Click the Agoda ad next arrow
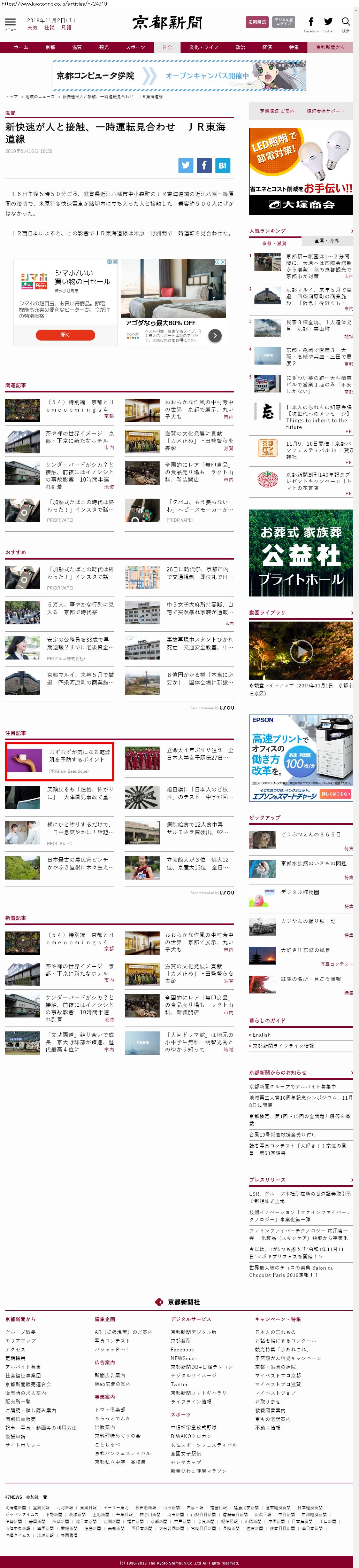The width and height of the screenshot is (359, 1568). click(x=215, y=335)
